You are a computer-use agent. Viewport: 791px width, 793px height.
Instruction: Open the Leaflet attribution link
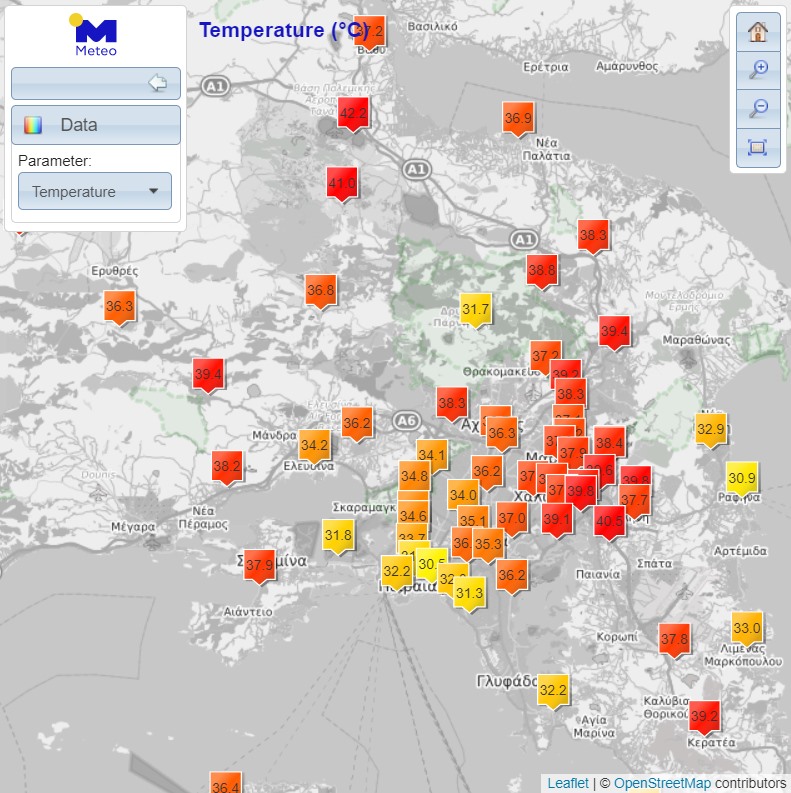pos(568,783)
